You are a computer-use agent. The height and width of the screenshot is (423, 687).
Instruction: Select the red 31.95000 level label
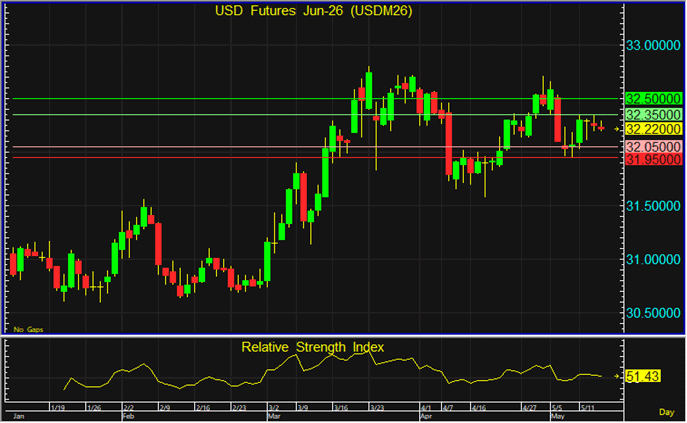tap(653, 159)
